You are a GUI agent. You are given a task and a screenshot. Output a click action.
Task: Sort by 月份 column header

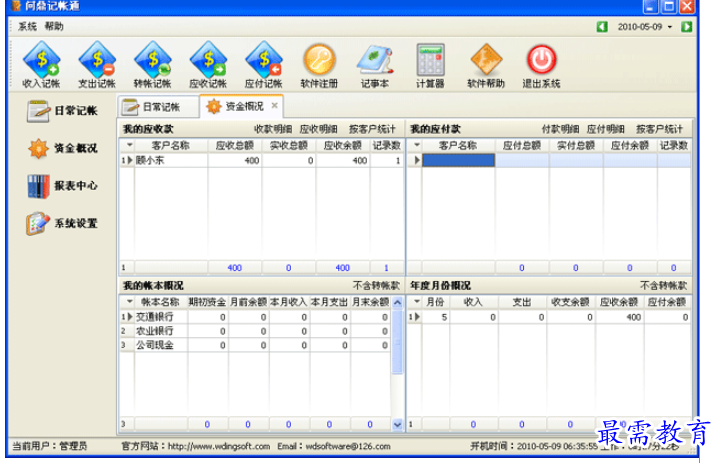pyautogui.click(x=435, y=302)
